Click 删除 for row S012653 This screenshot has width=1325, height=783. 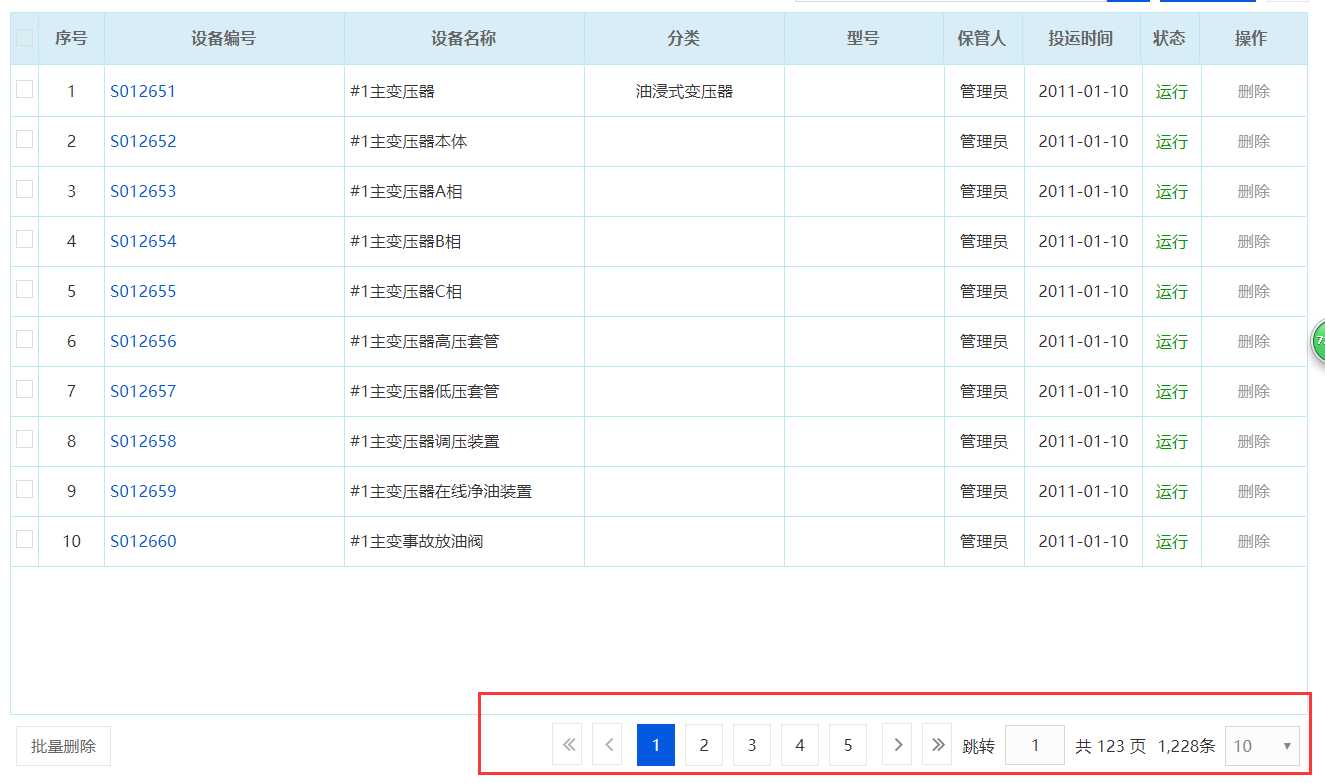pyautogui.click(x=1254, y=191)
